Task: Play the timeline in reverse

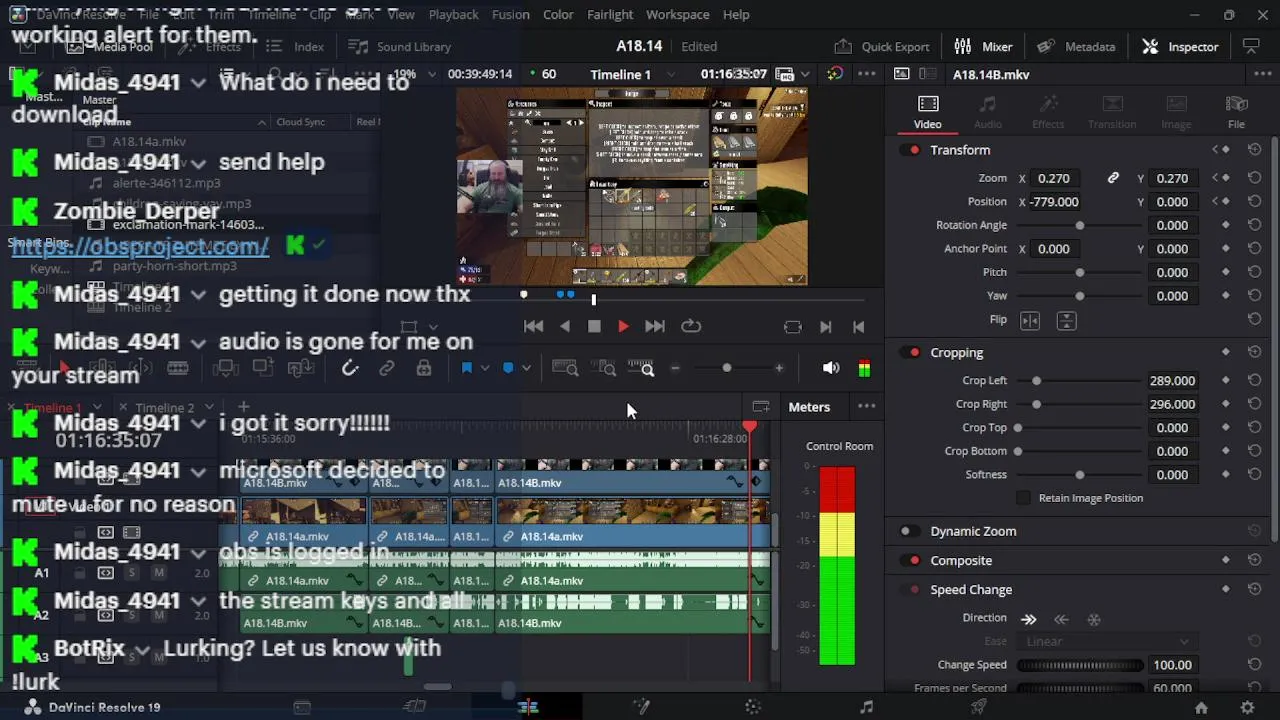Action: pos(565,326)
